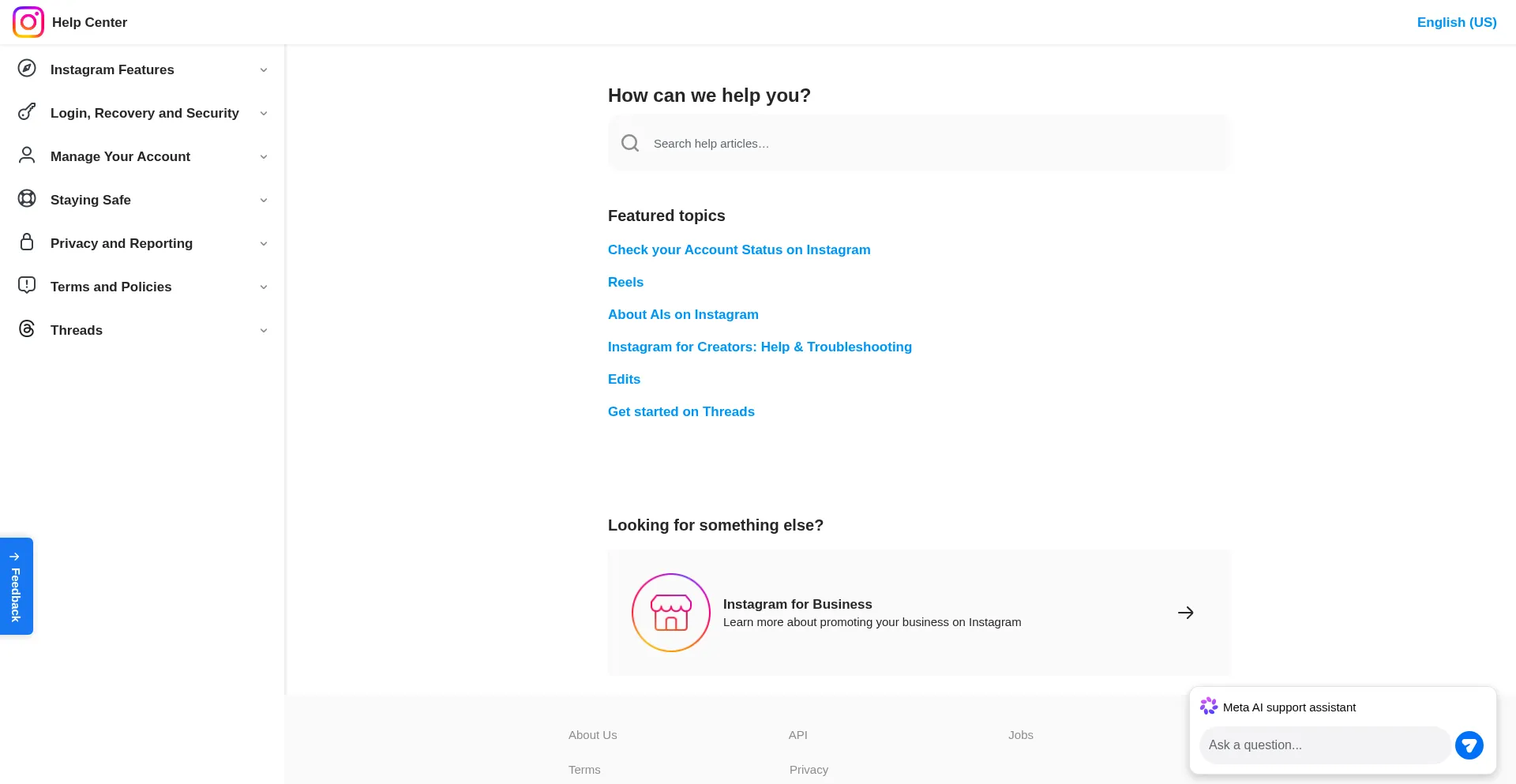Click the Meta AI support assistant header

click(1289, 707)
